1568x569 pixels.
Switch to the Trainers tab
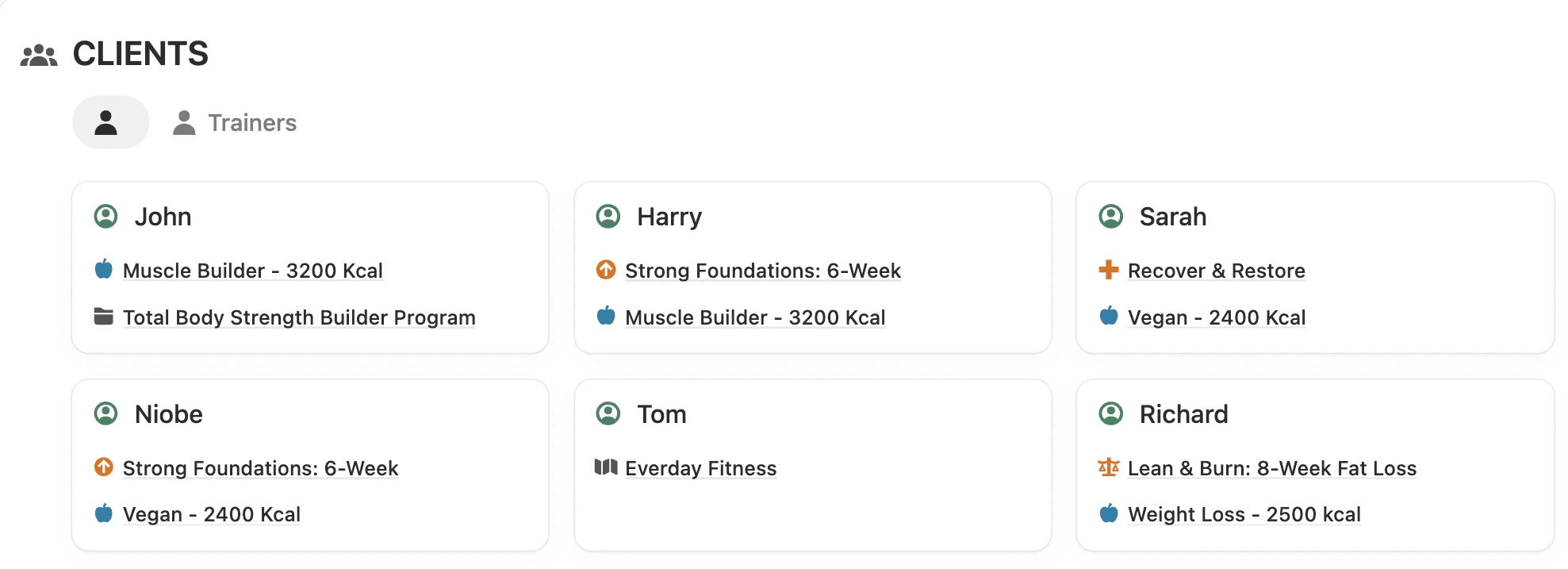[235, 122]
